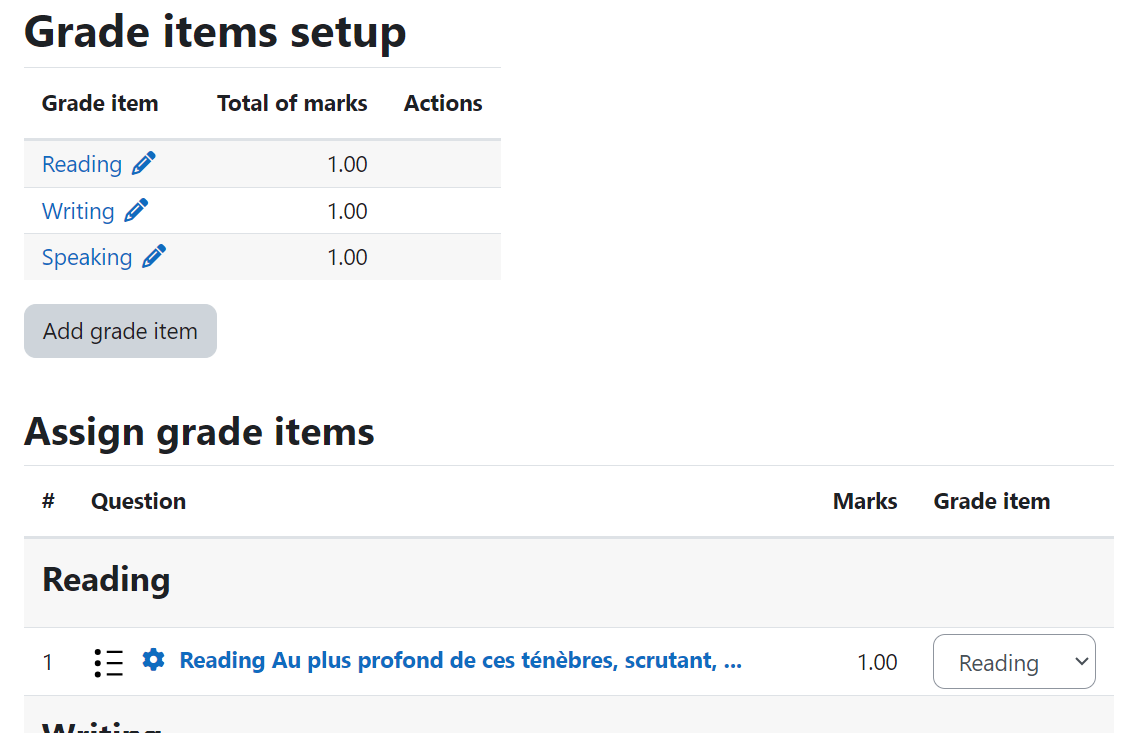Edit the Writing grade item name with the pencil icon
Viewport: 1141px width, 733px height.
click(136, 210)
